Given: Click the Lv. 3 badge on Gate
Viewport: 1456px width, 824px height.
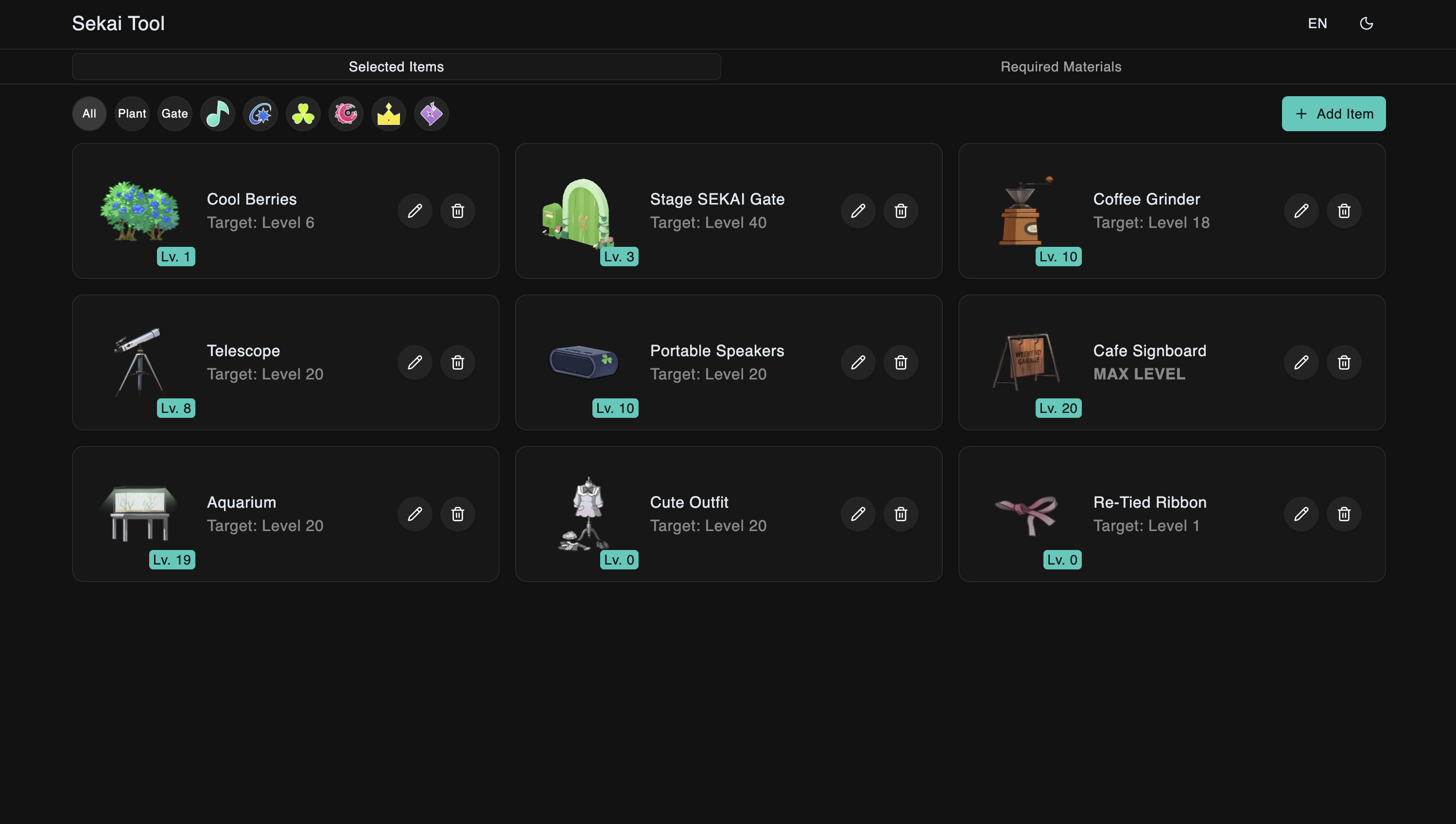Looking at the screenshot, I should pos(619,257).
